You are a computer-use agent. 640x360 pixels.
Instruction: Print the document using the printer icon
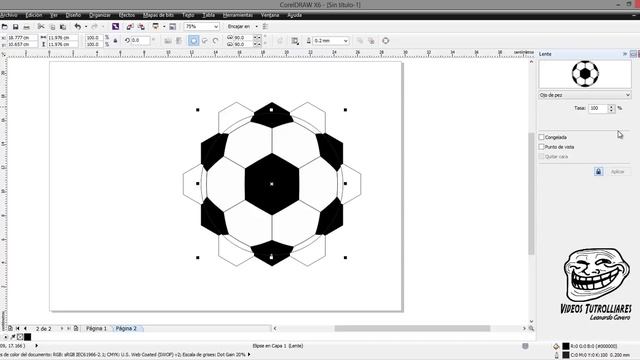(27, 27)
